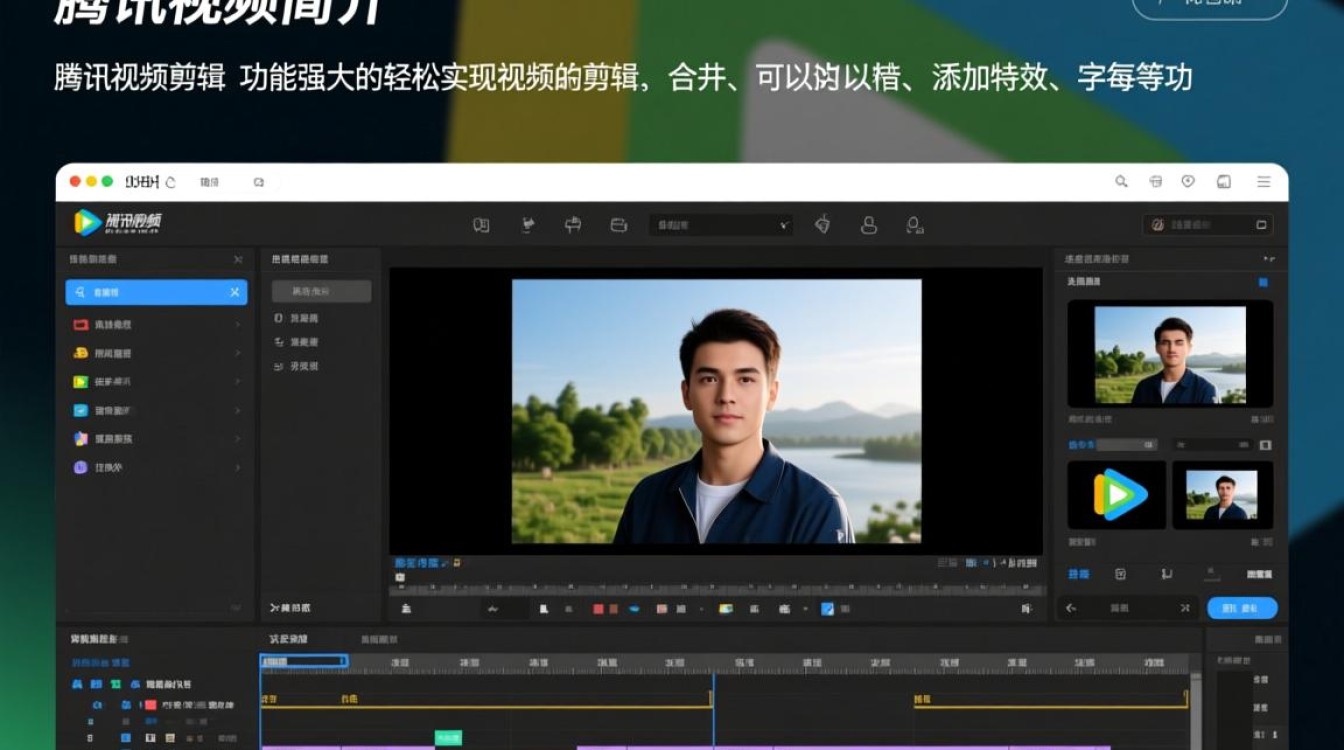This screenshot has height=750, width=1344.
Task: Click the card icon left of the dropdown
Action: pos(619,225)
